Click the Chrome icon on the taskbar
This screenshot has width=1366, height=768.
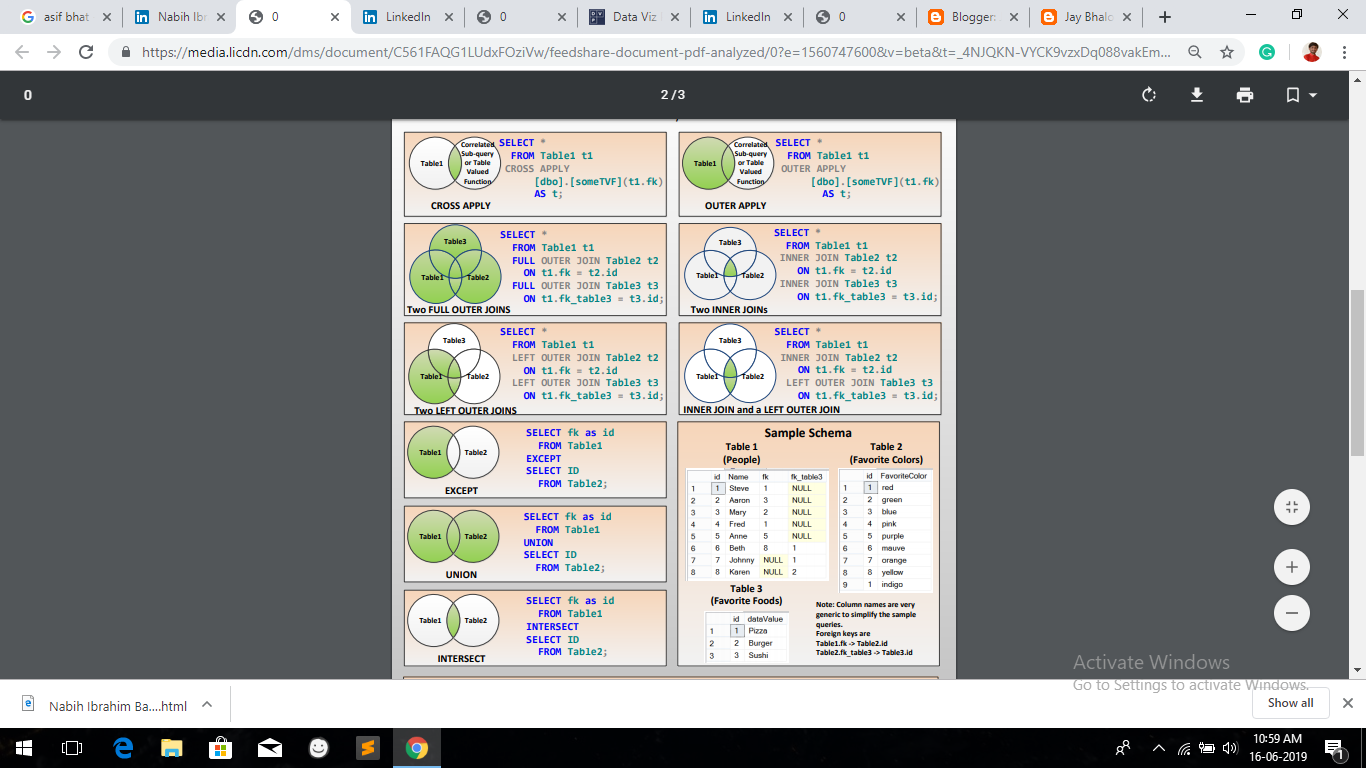coord(417,747)
